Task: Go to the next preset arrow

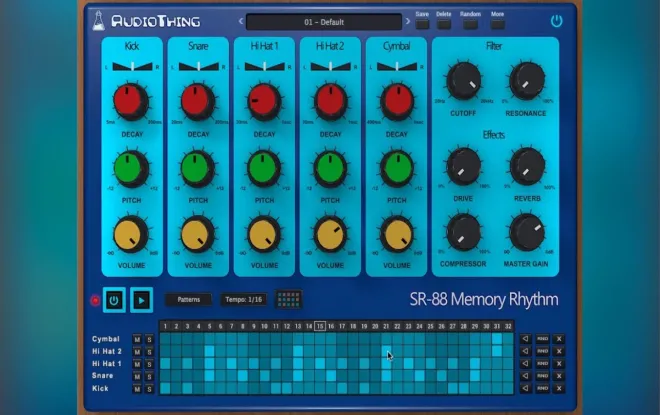Action: pyautogui.click(x=407, y=21)
